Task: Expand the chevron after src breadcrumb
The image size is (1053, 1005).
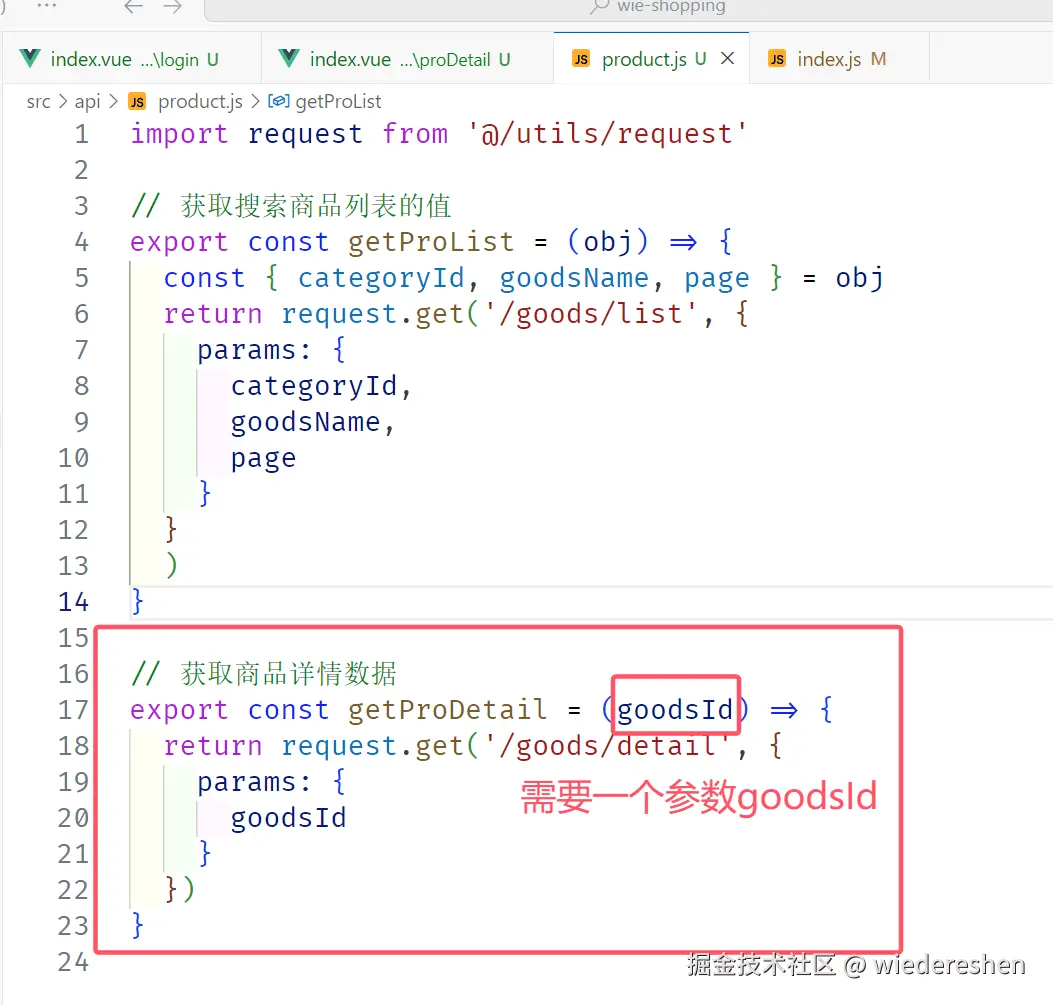Action: click(62, 101)
